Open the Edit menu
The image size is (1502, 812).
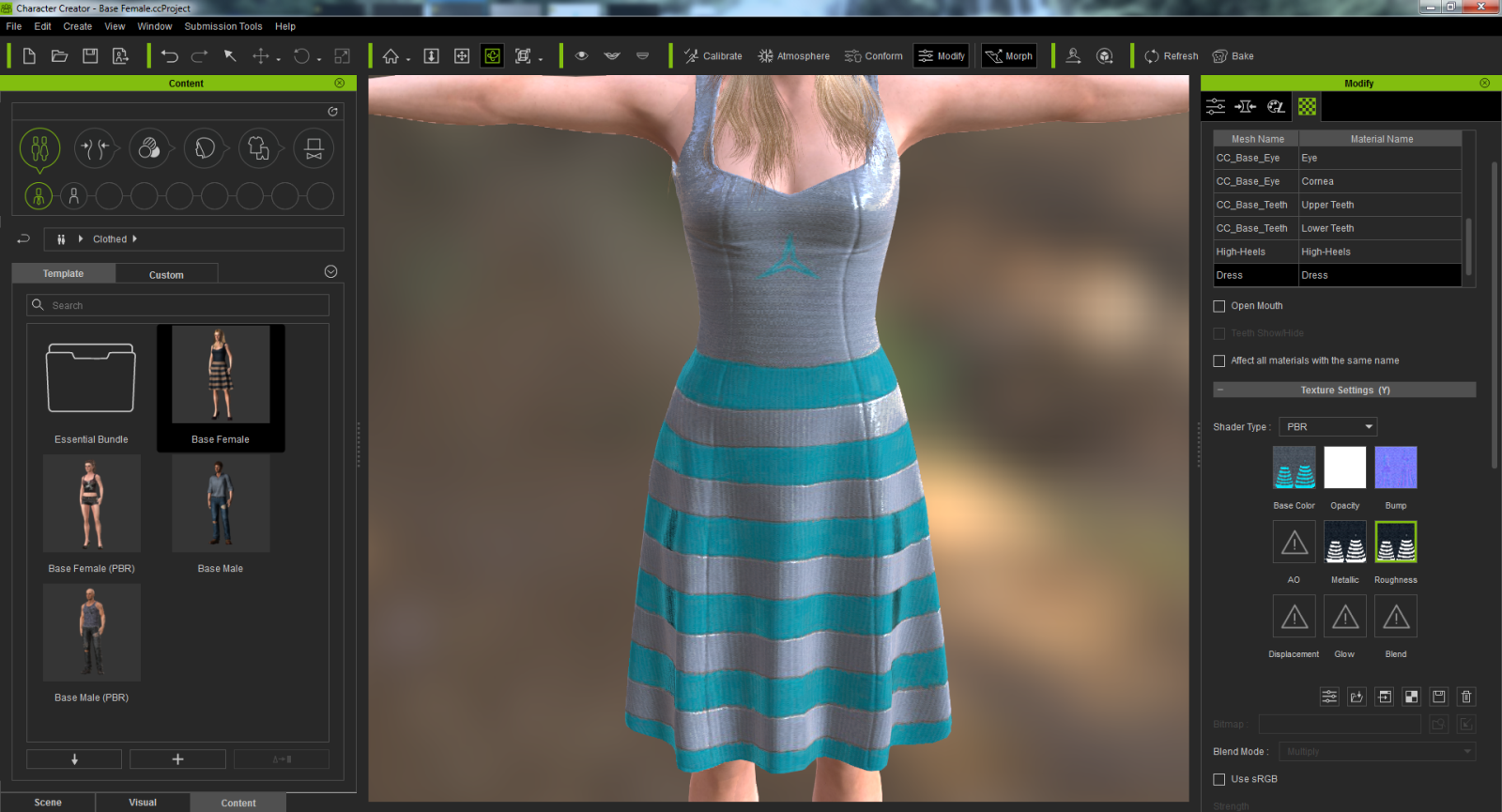42,26
